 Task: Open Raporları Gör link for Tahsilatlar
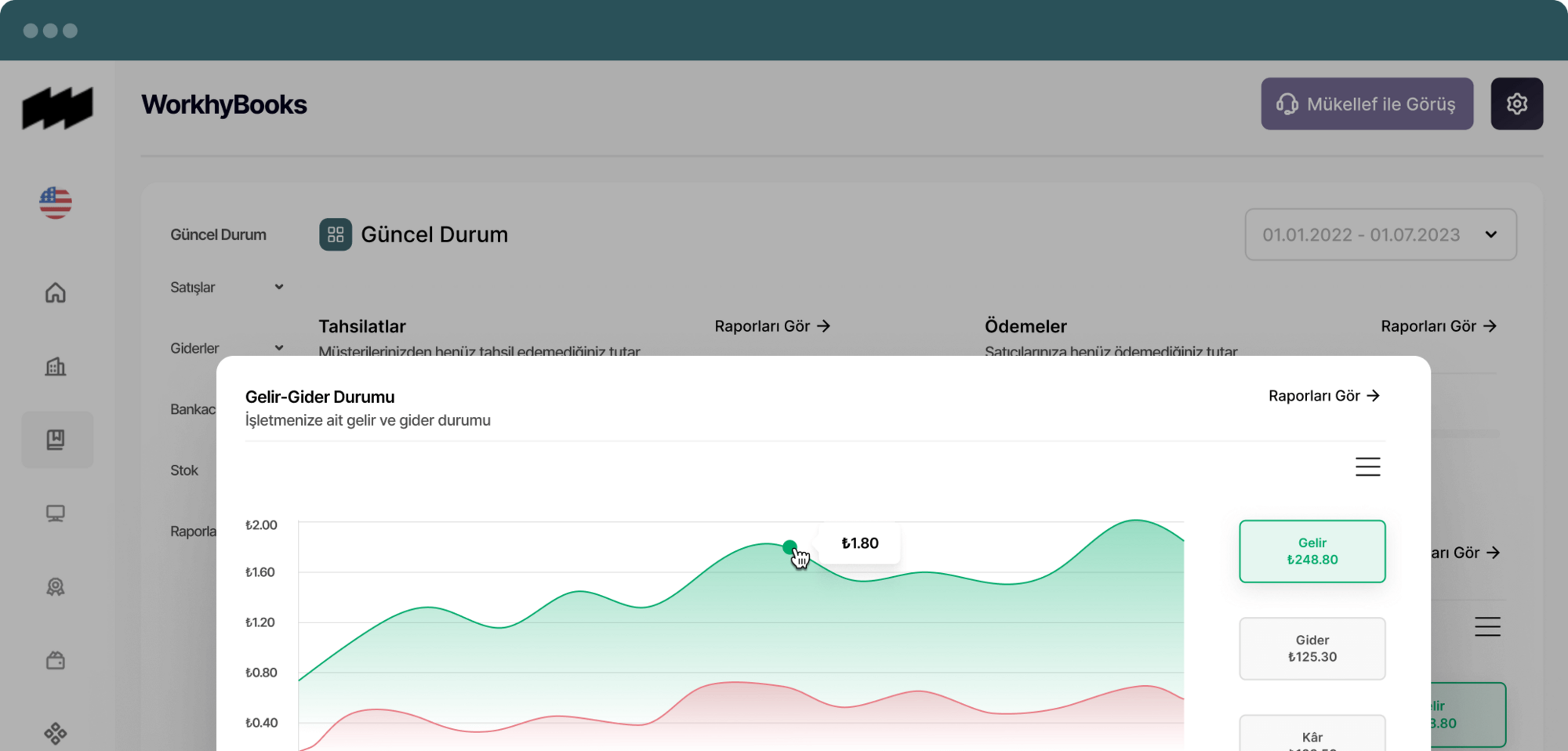pyautogui.click(x=772, y=326)
